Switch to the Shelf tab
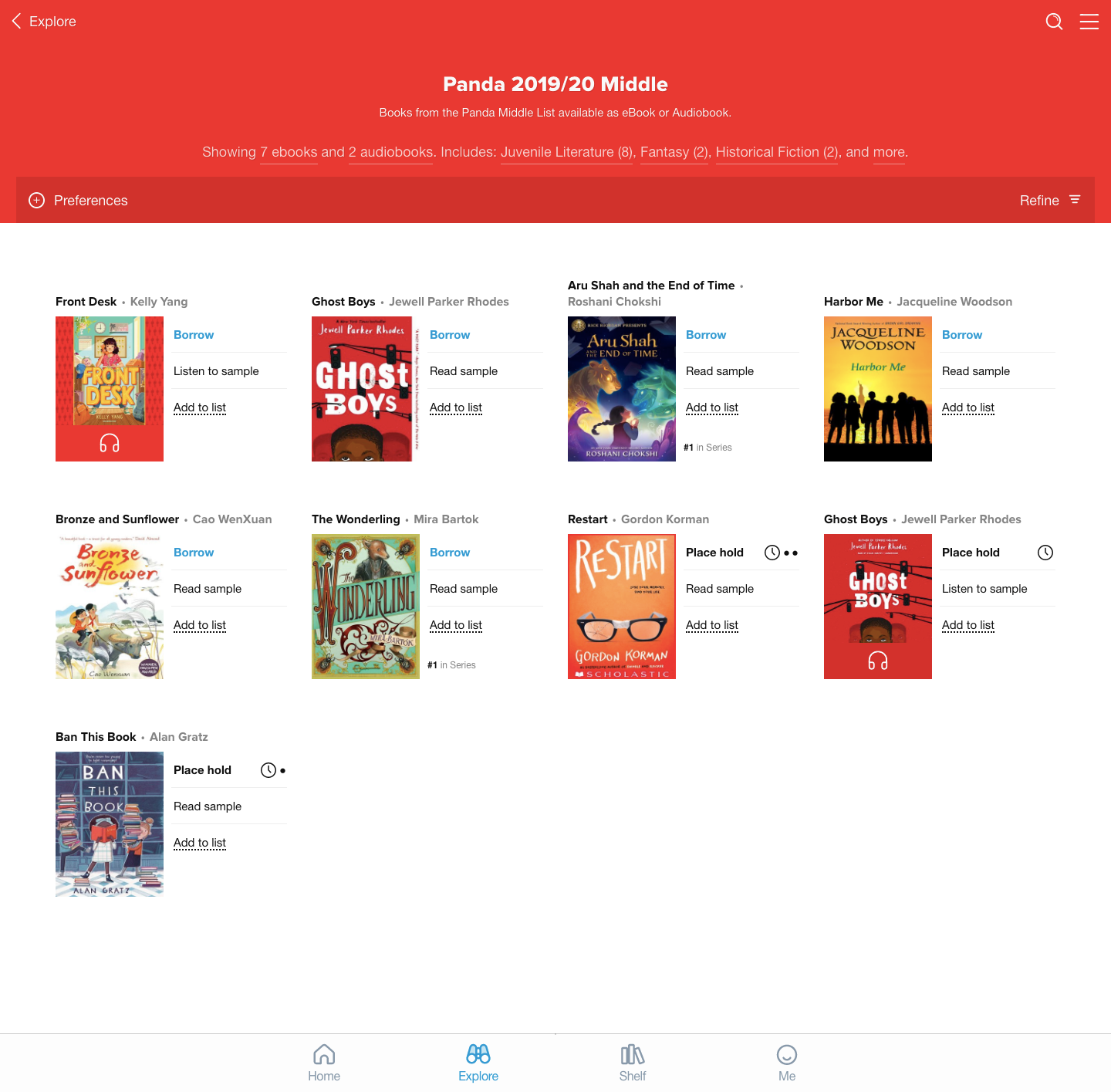The width and height of the screenshot is (1111, 1092). (633, 1063)
